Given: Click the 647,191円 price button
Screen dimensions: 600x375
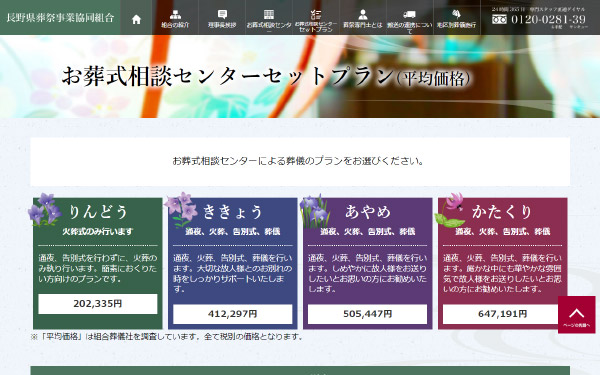Looking at the screenshot, I should [x=502, y=314].
